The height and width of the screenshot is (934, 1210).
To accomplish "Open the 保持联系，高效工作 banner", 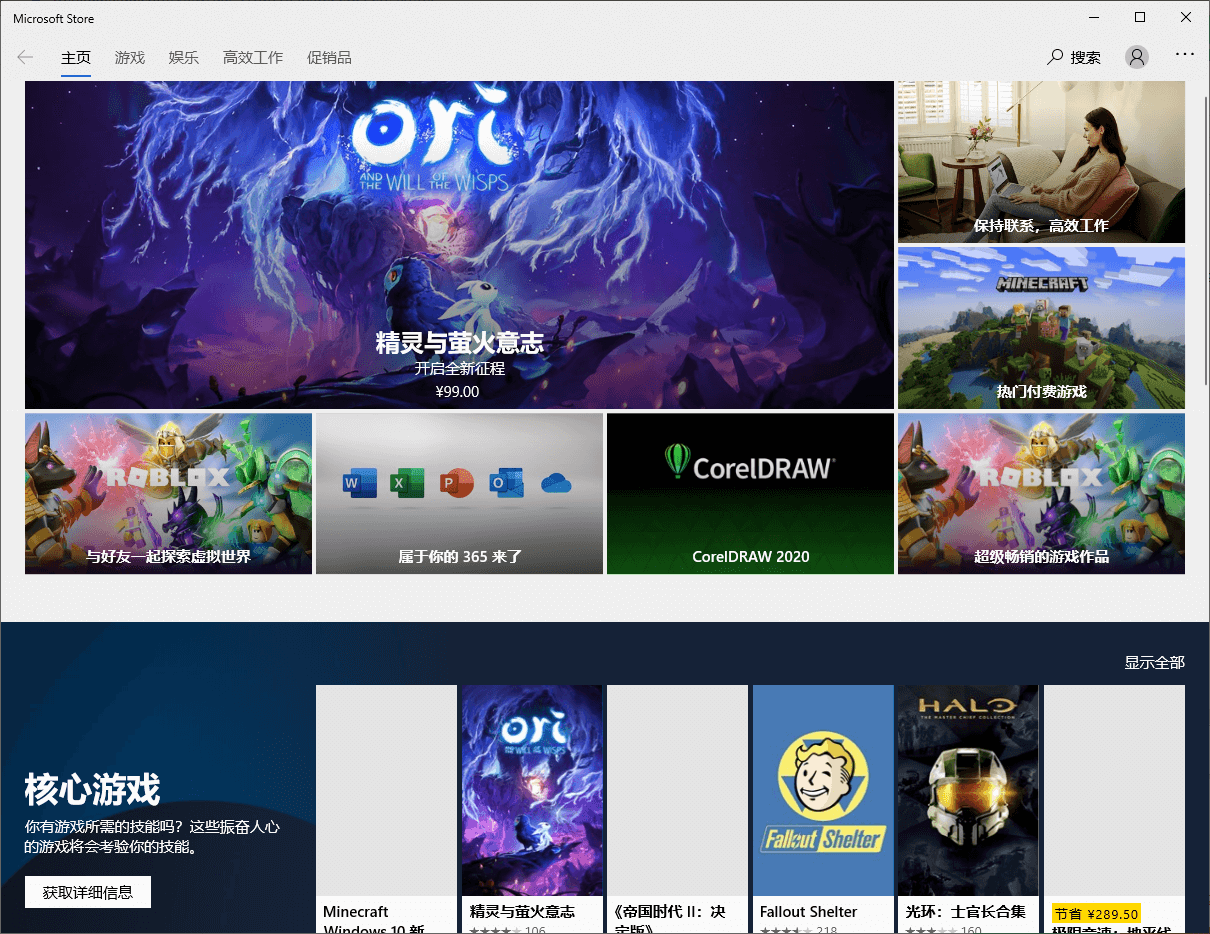I will [x=1041, y=162].
